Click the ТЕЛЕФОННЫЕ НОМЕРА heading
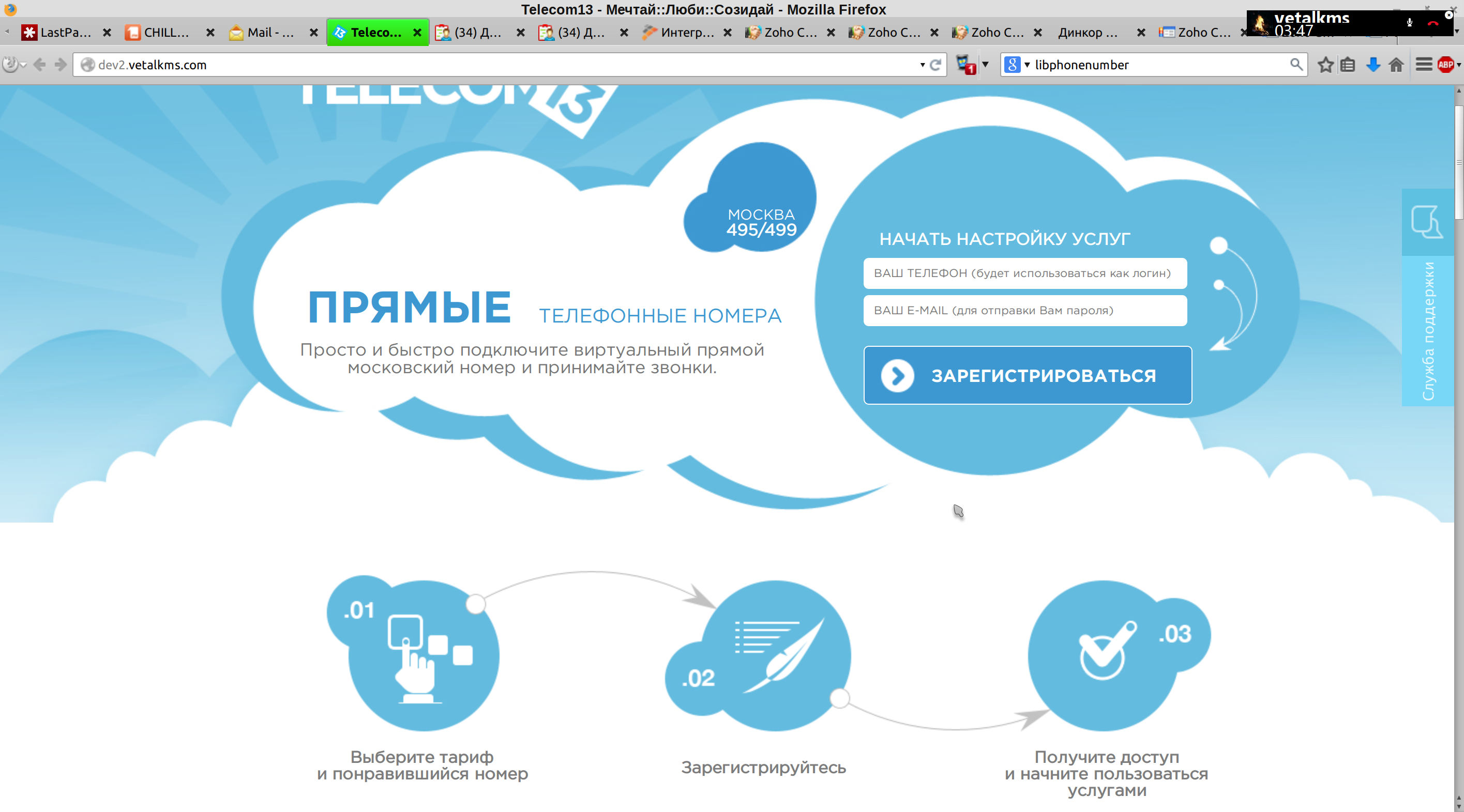The image size is (1464, 812). coord(660,315)
